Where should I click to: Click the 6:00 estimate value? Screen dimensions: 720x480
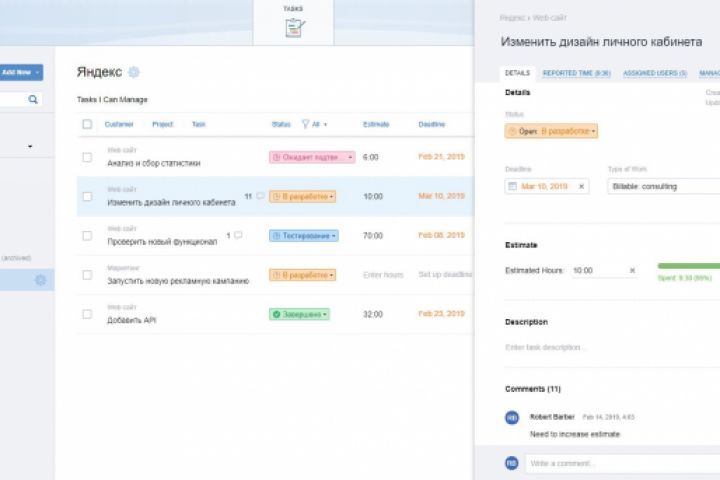[371, 157]
